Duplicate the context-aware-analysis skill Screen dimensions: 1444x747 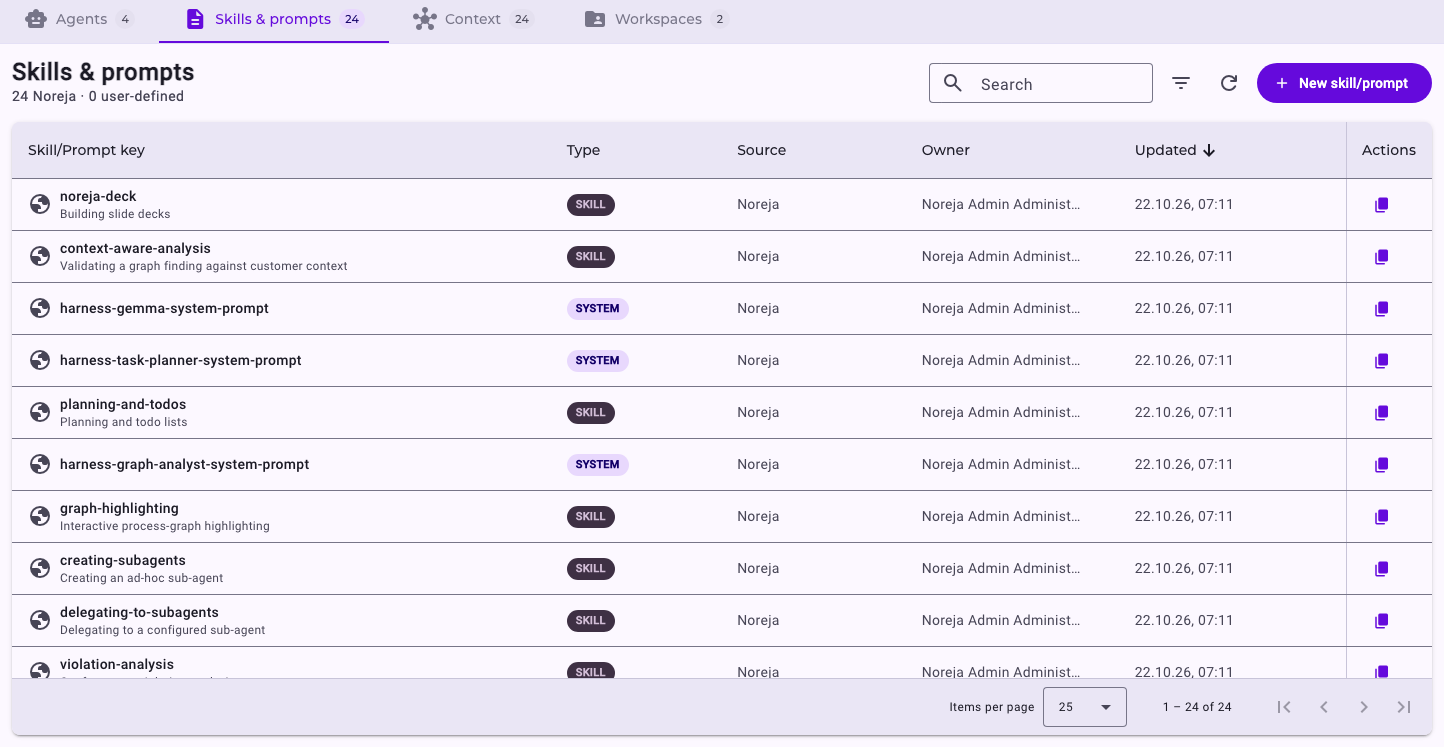(x=1381, y=257)
